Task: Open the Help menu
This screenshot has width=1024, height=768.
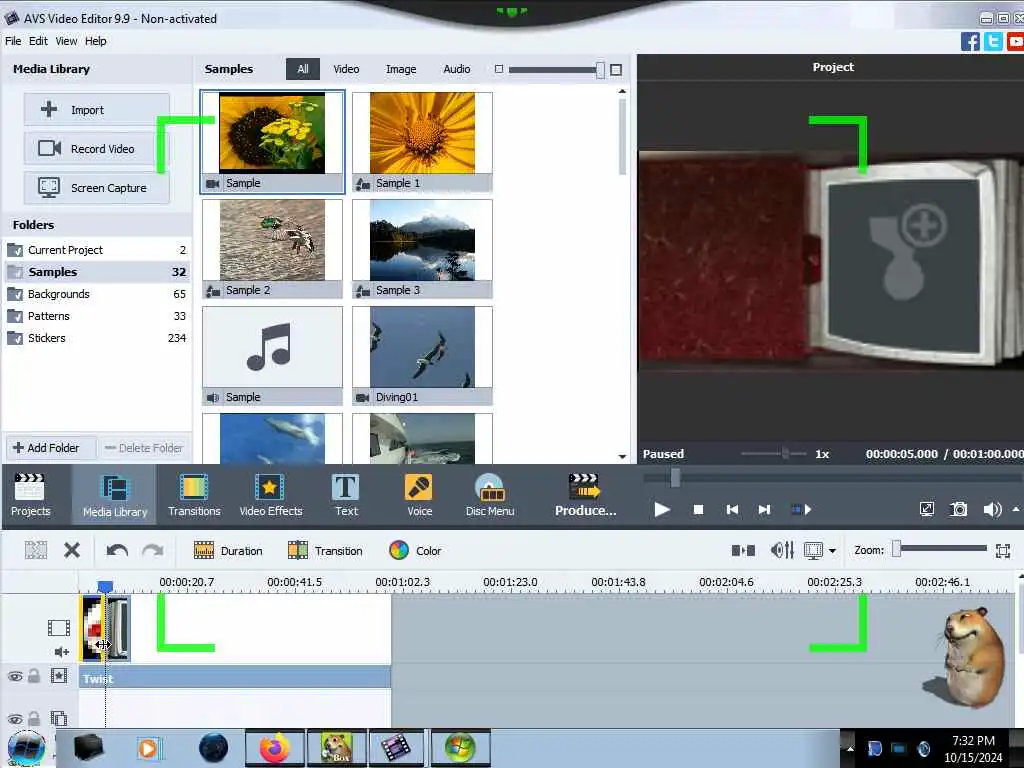Action: click(x=95, y=41)
